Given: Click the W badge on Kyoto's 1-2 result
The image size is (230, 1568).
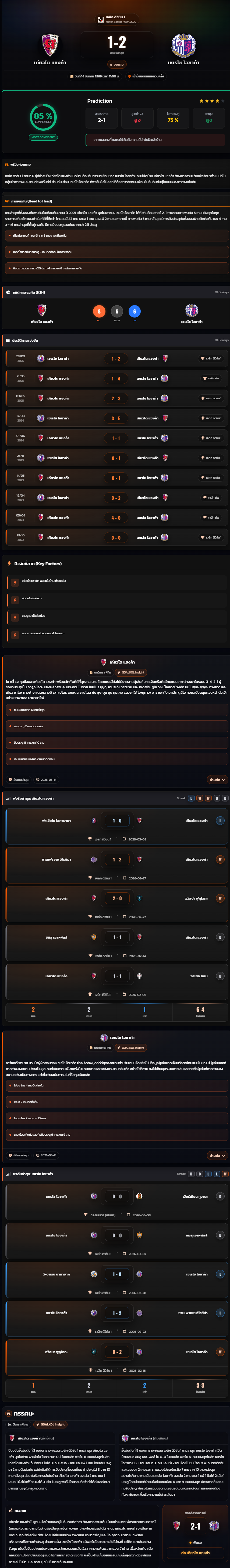Looking at the screenshot, I should (x=220, y=860).
